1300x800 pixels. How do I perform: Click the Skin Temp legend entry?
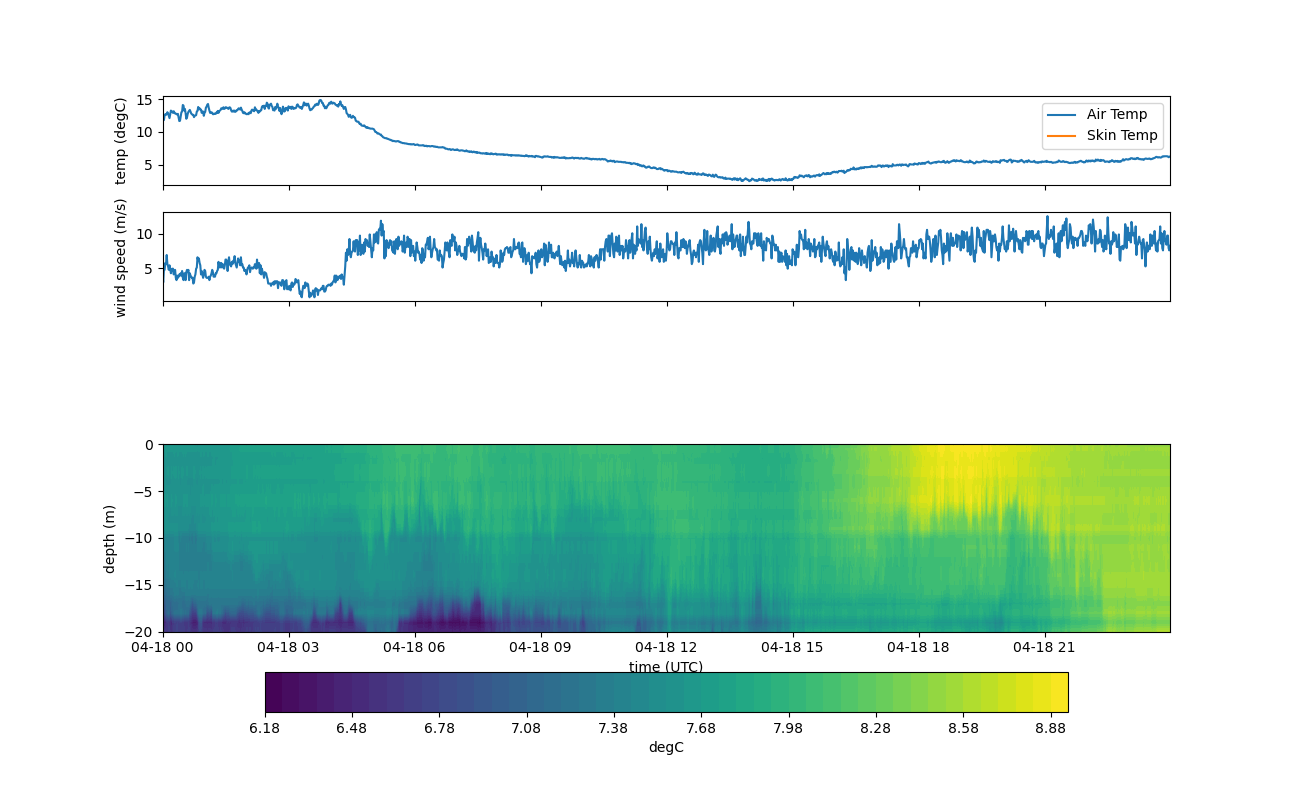pyautogui.click(x=1122, y=135)
